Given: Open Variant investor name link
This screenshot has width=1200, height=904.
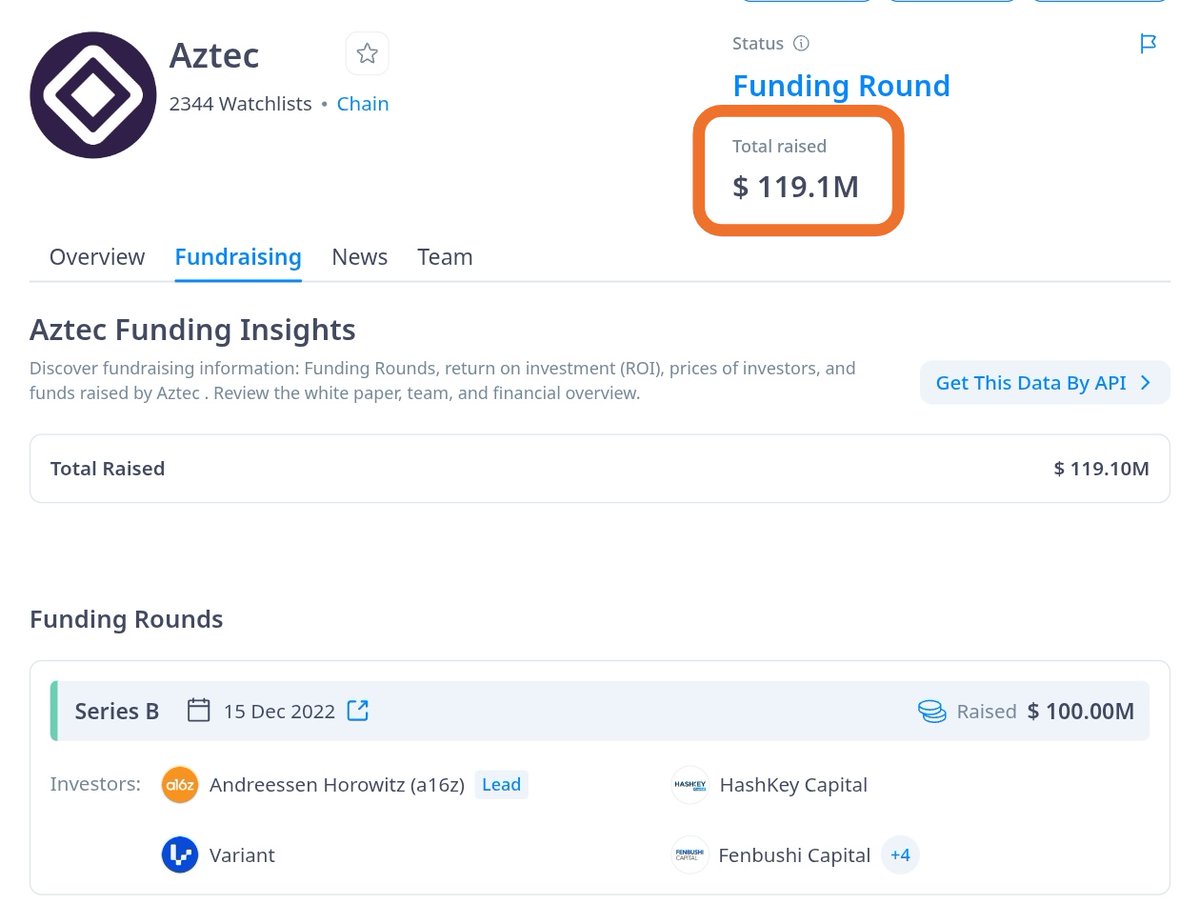Looking at the screenshot, I should pos(242,855).
